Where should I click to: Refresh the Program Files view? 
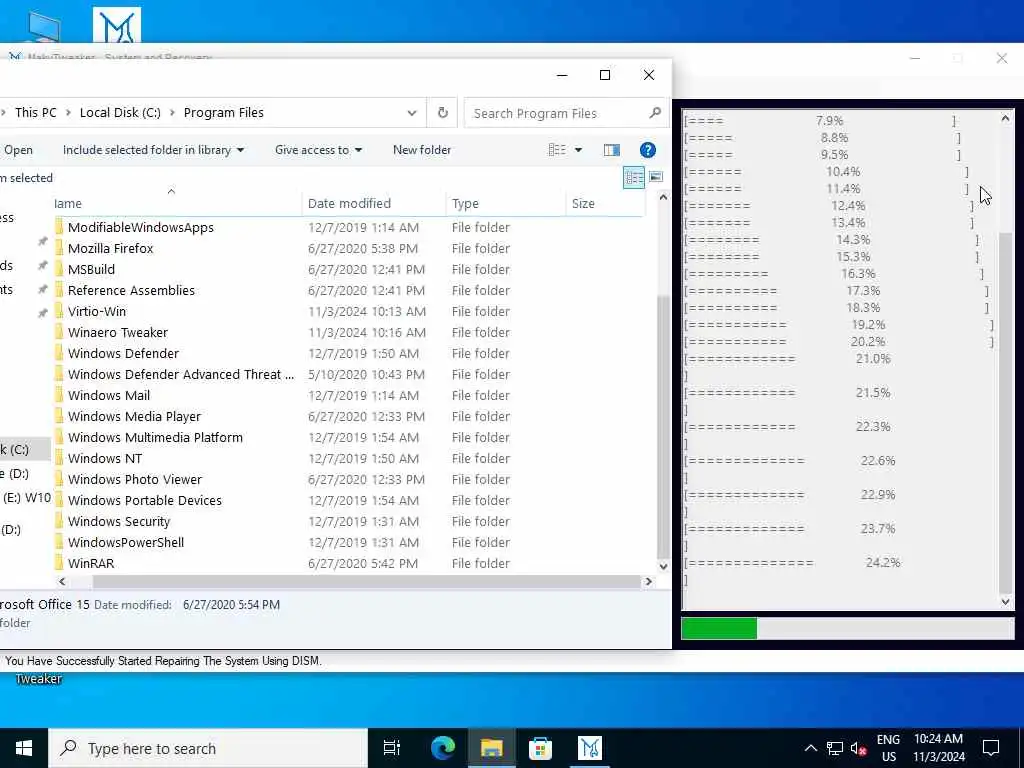coord(443,112)
